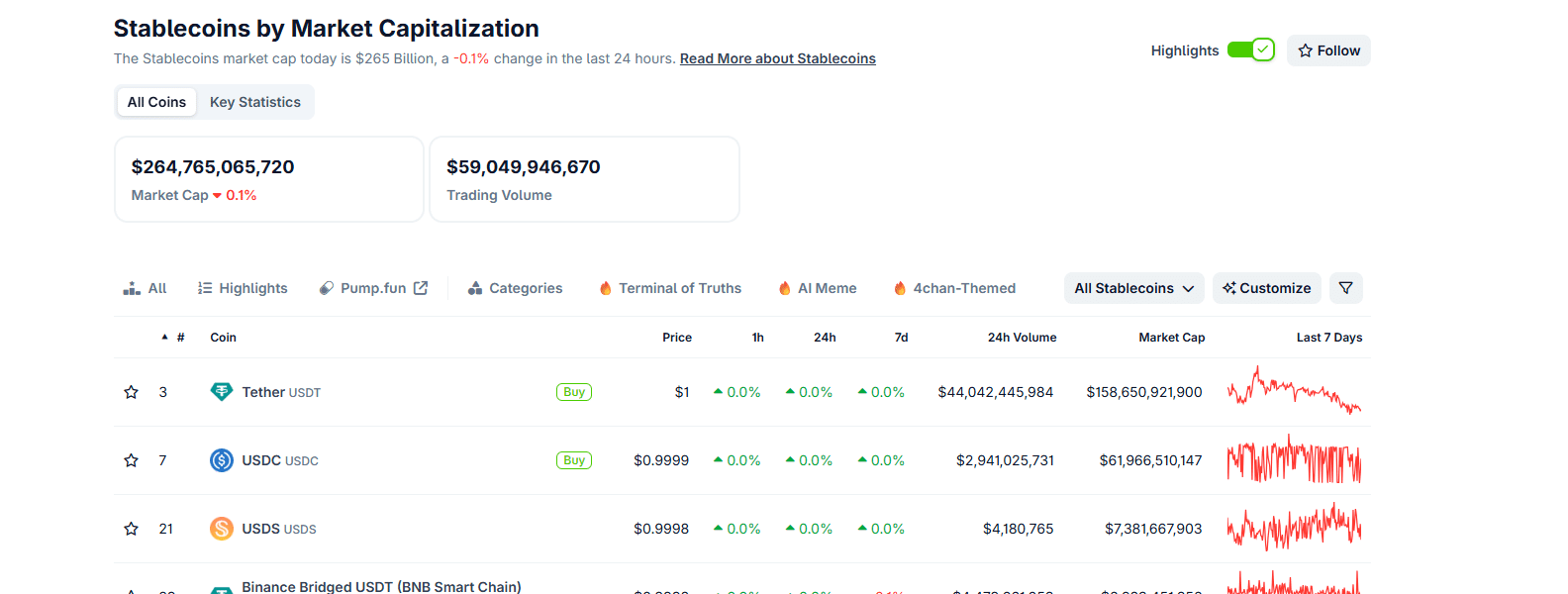1568x594 pixels.
Task: Open the USDC coin page
Action: point(280,460)
